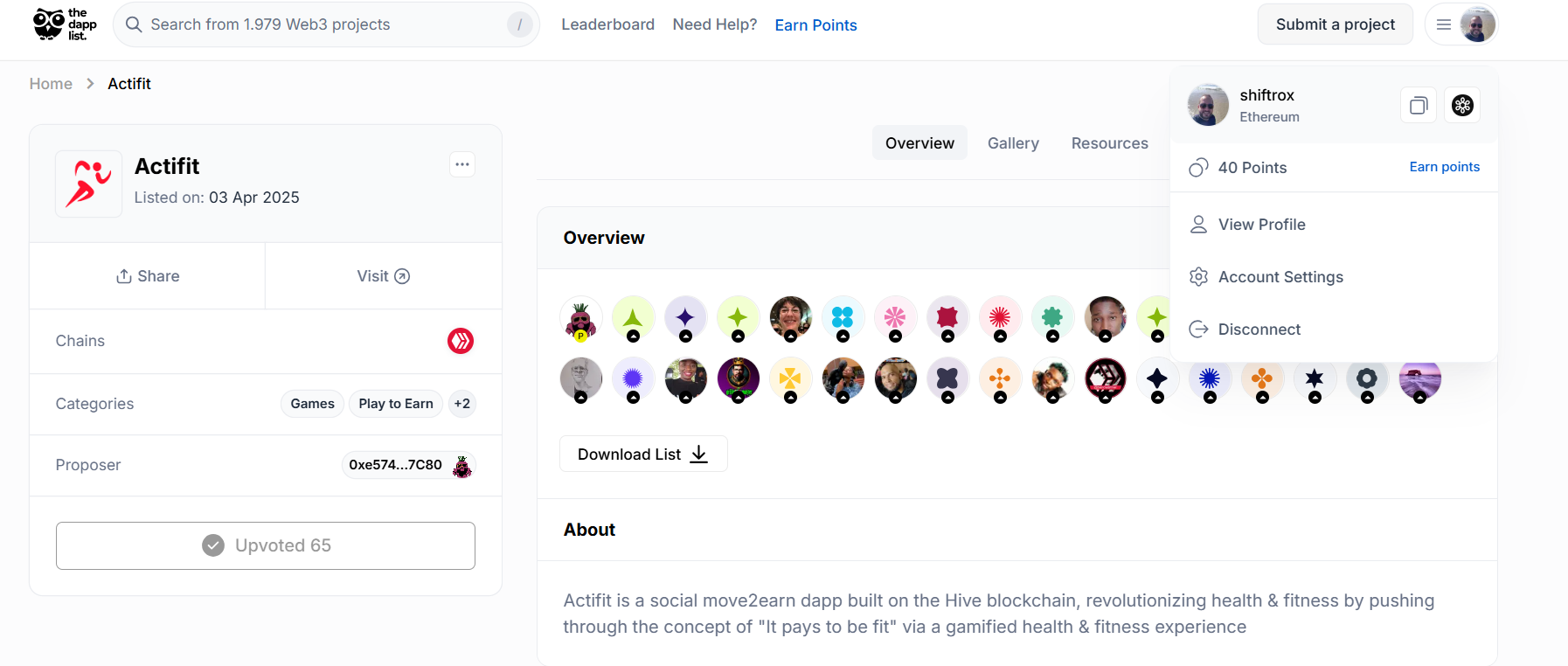This screenshot has width=1568, height=666.
Task: Open the three-dots menu on Actifit card
Action: pyautogui.click(x=462, y=164)
